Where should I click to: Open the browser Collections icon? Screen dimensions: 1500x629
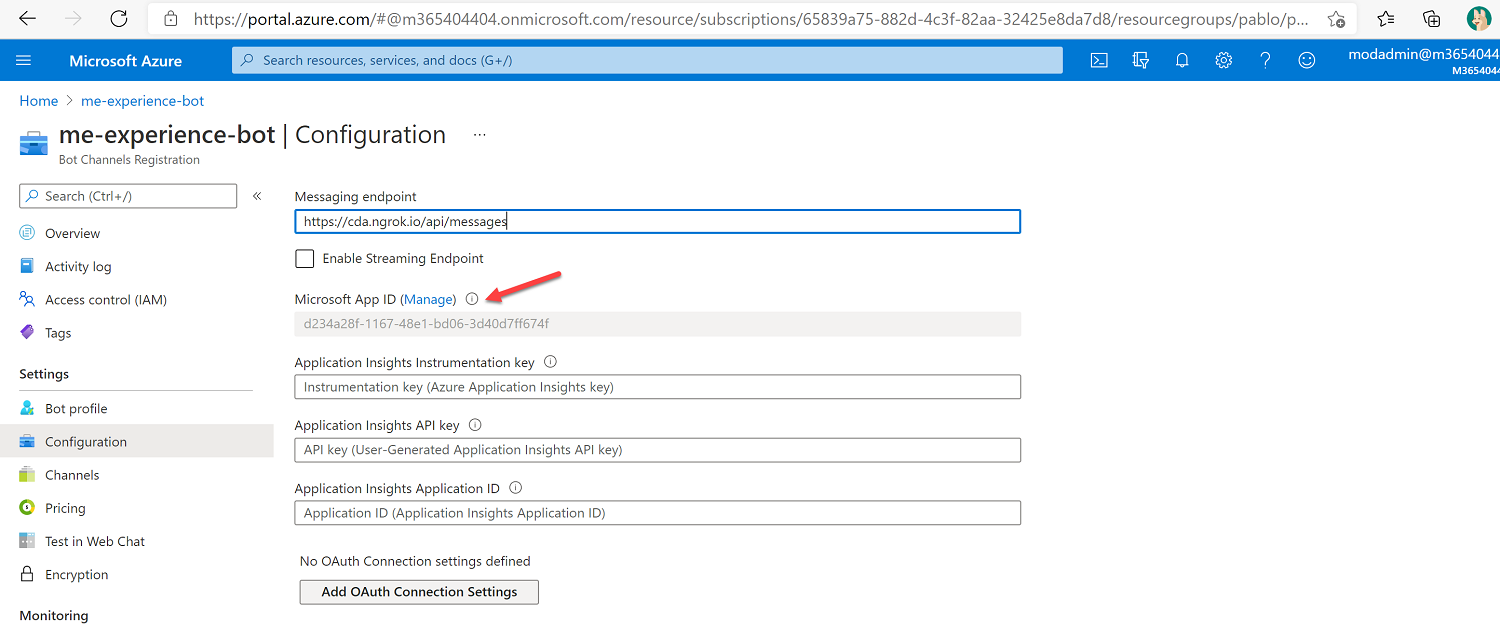tap(1432, 19)
